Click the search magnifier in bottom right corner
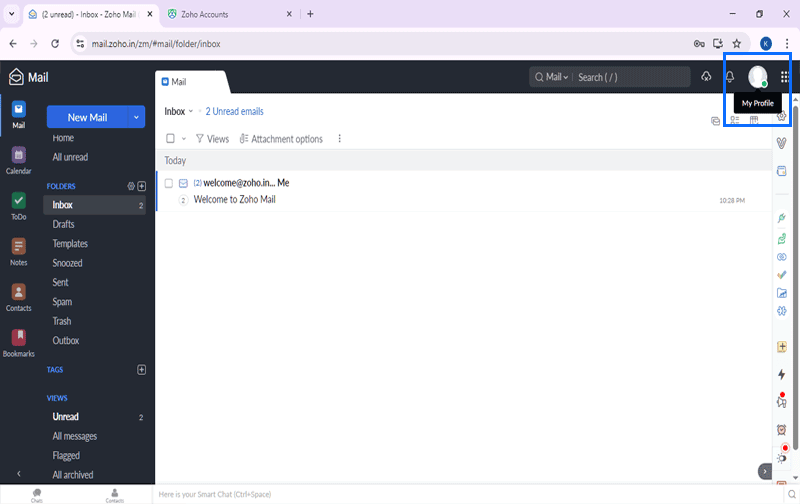The image size is (800, 504). click(791, 494)
